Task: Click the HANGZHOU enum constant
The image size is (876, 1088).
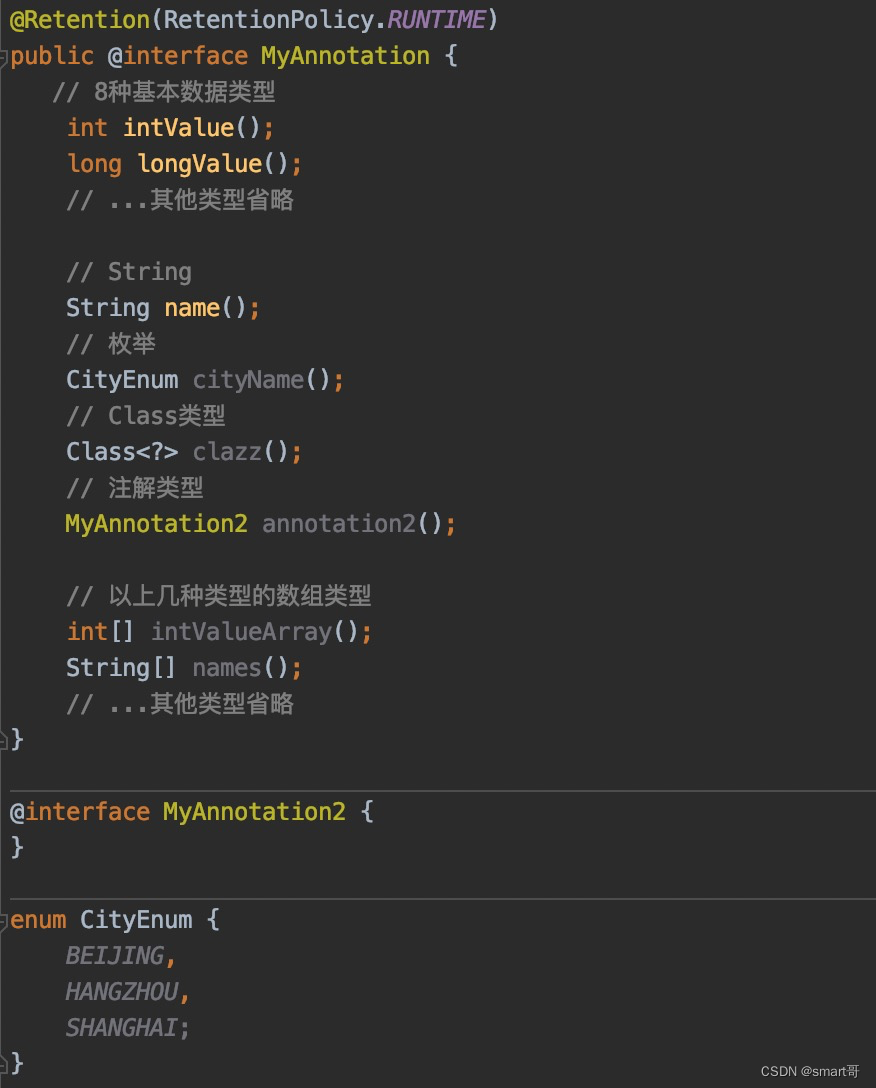Action: click(x=122, y=992)
